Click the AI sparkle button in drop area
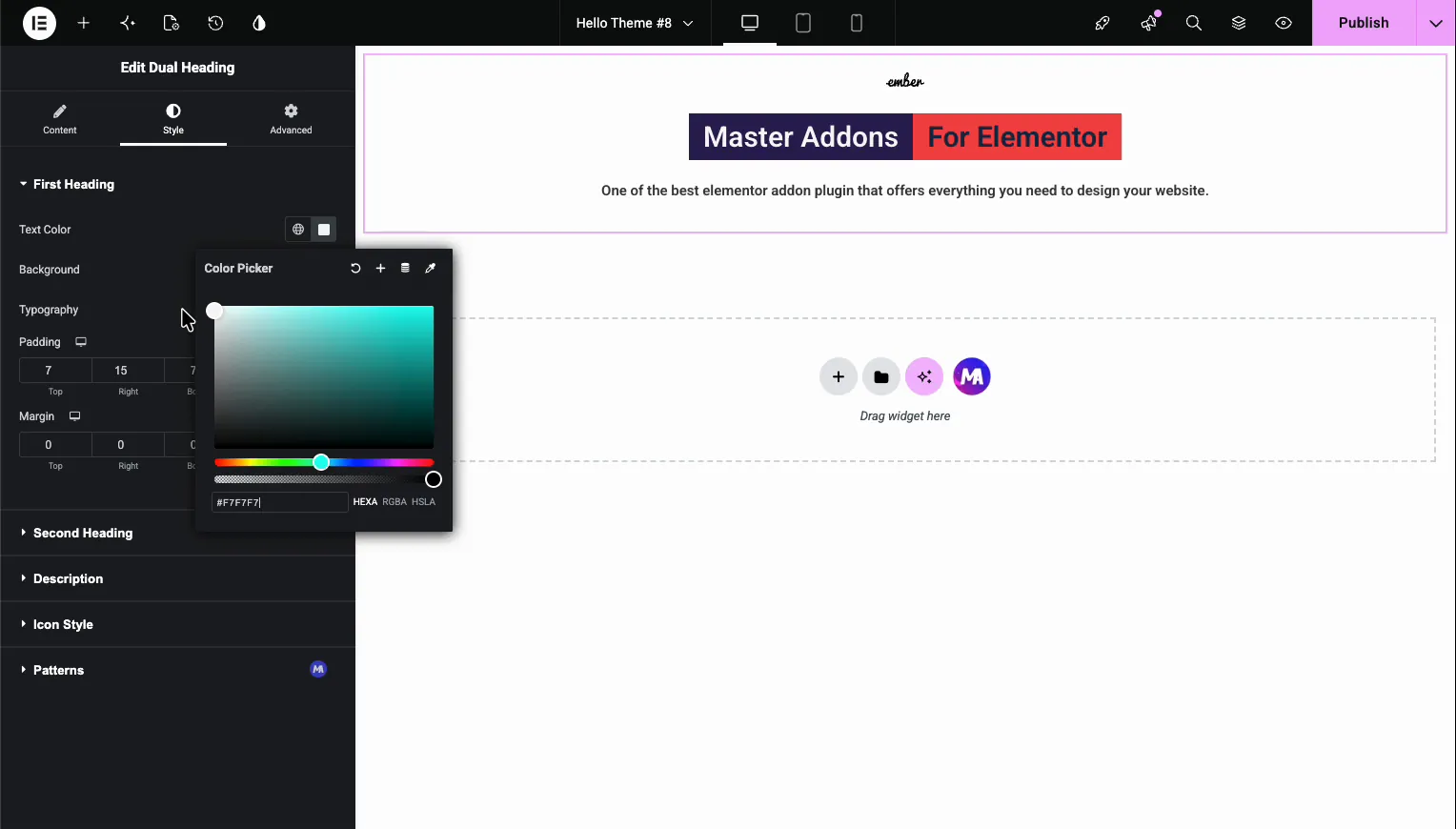 [x=924, y=376]
